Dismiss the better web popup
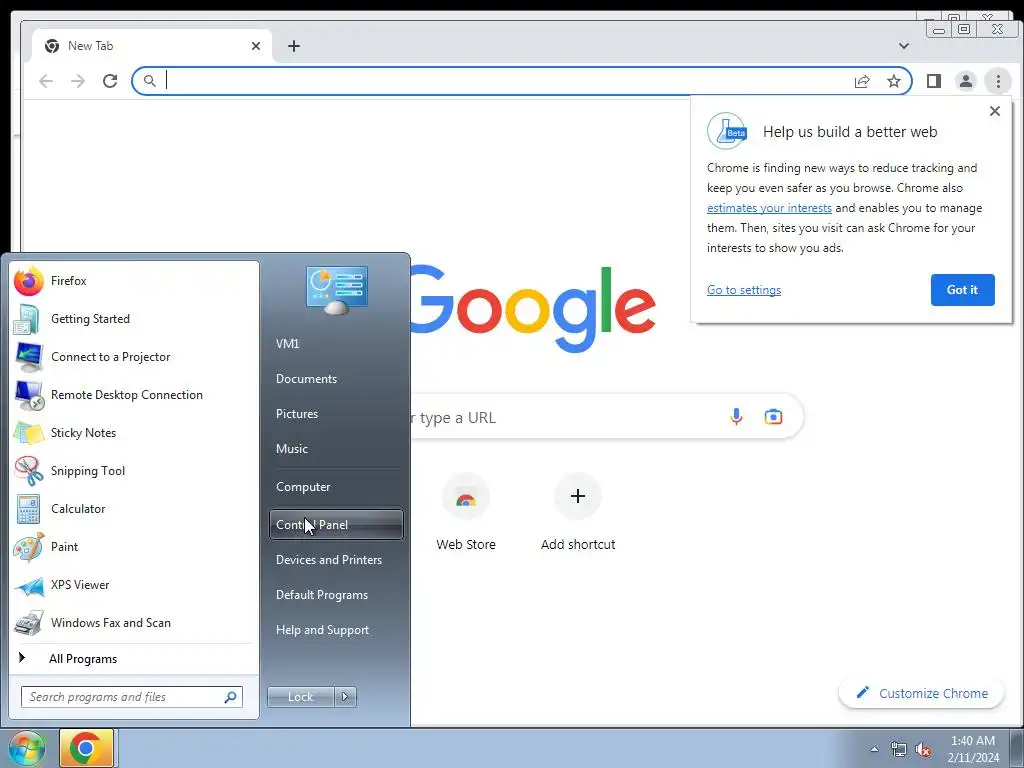This screenshot has width=1024, height=768. [995, 111]
